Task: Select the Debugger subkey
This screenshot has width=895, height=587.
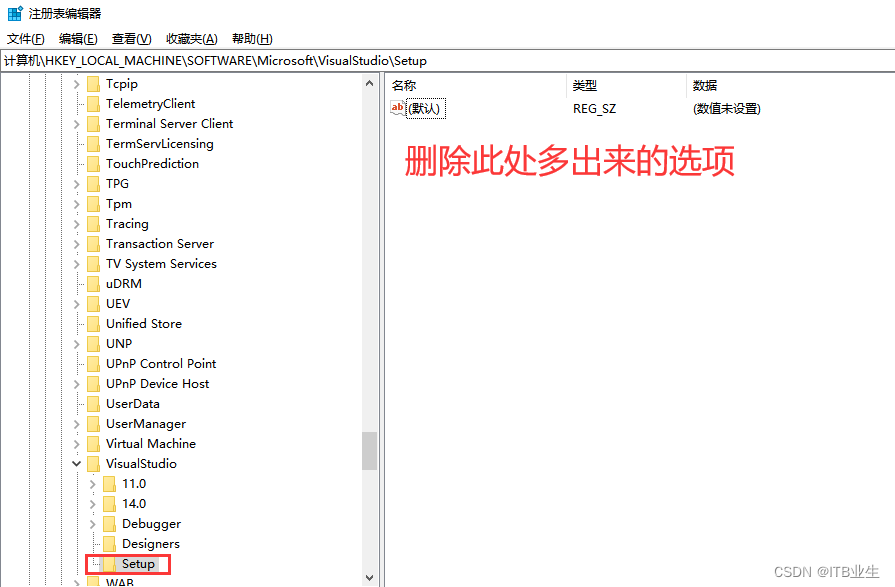Action: (151, 524)
